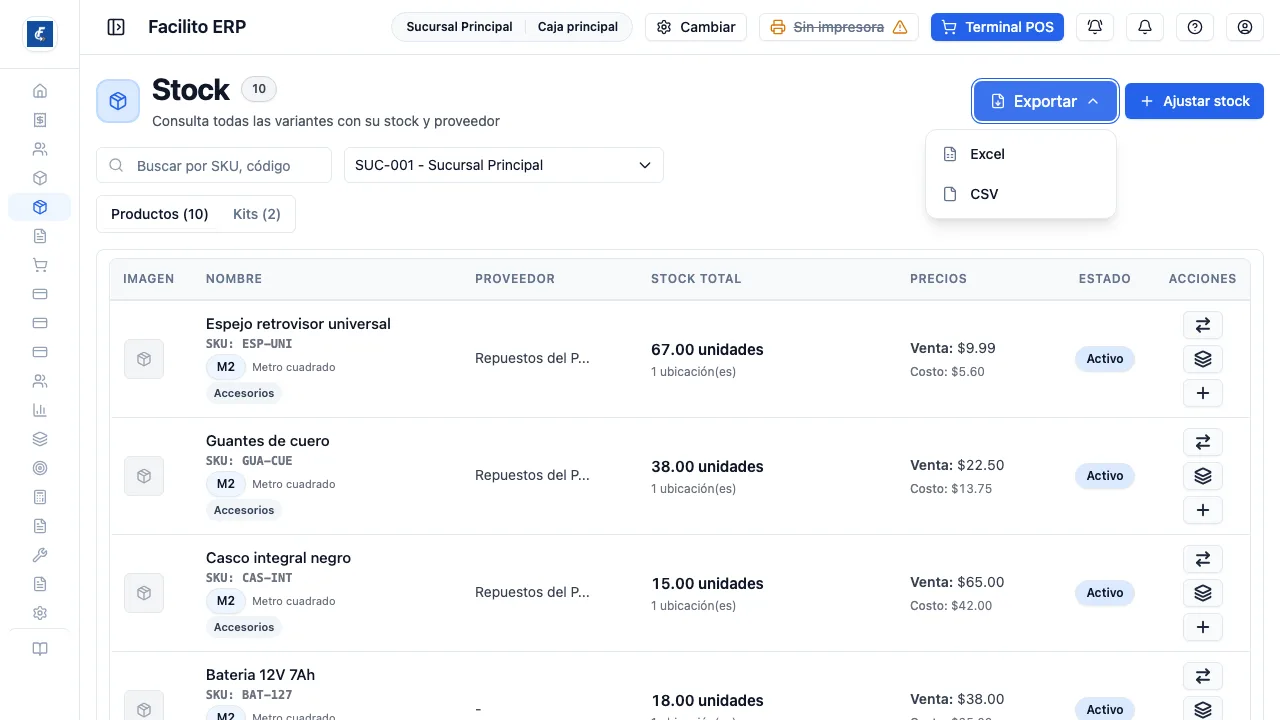Click the ringing bell icon beside Terminal POS
Viewport: 1280px width, 720px height.
click(1095, 27)
